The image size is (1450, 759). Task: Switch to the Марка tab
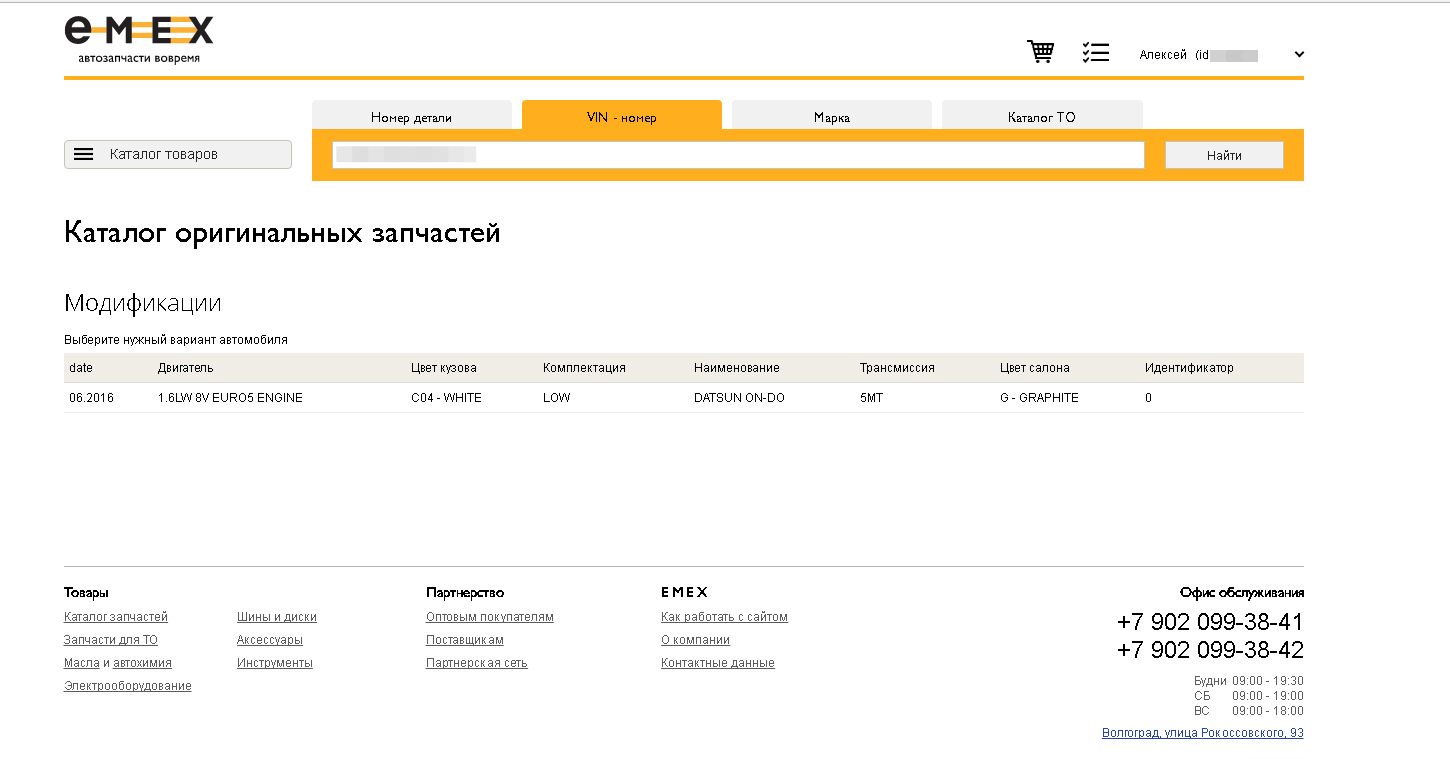click(832, 117)
